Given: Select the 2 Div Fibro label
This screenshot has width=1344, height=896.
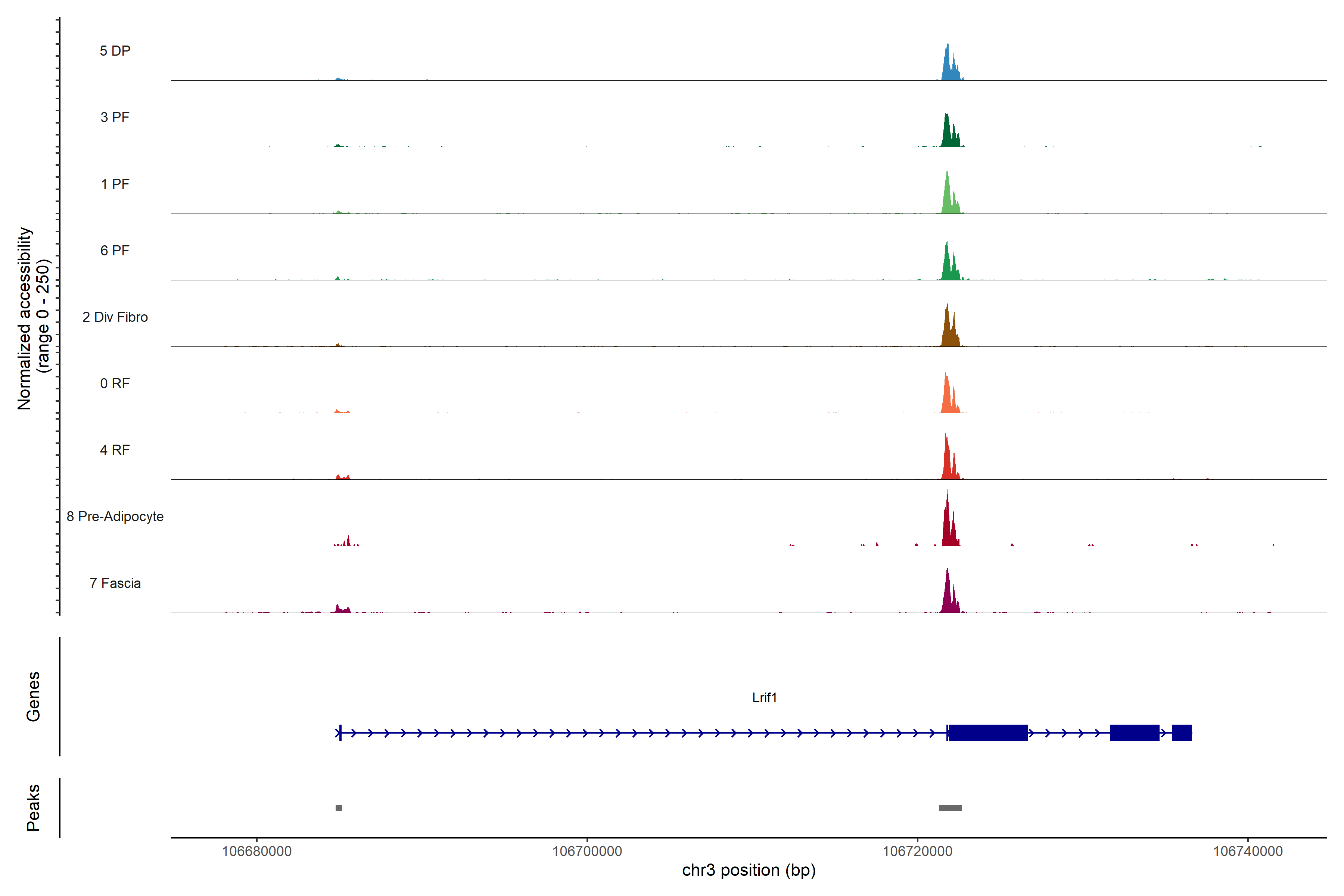Looking at the screenshot, I should pos(115,317).
